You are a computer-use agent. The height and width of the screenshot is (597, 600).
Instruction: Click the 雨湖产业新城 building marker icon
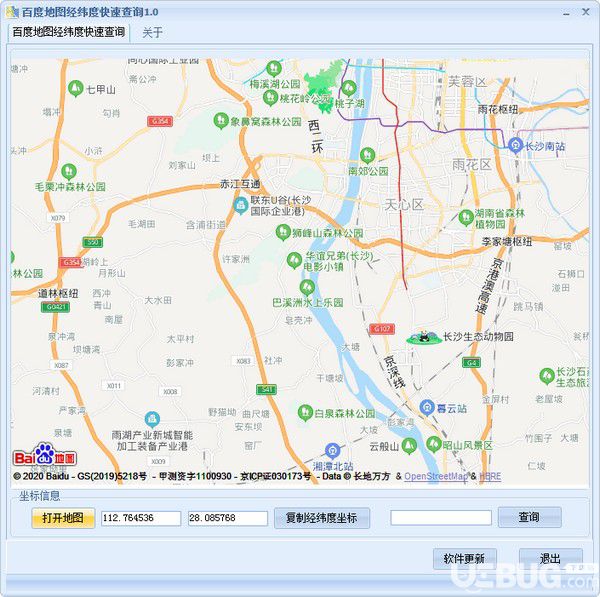coord(152,419)
